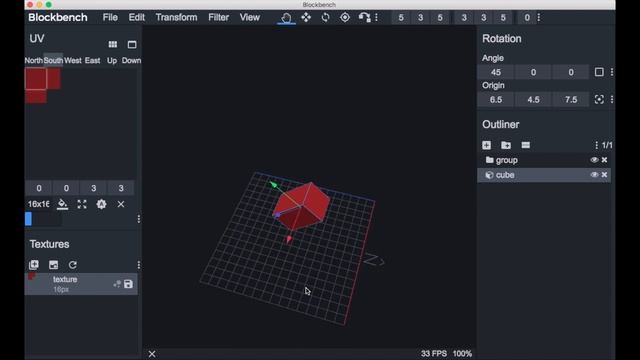Select the cube item in Outliner
This screenshot has width=640, height=360.
[x=544, y=175]
